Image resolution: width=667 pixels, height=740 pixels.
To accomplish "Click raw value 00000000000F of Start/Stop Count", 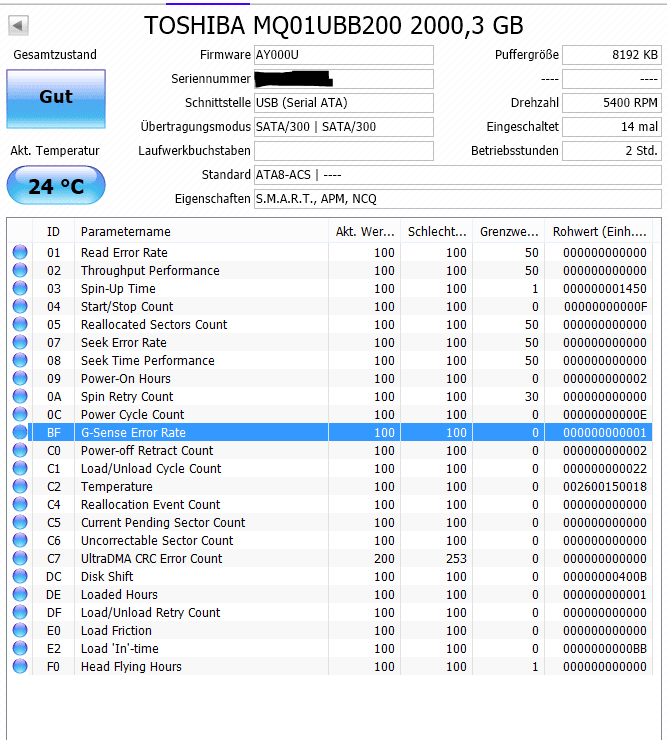I will 605,306.
